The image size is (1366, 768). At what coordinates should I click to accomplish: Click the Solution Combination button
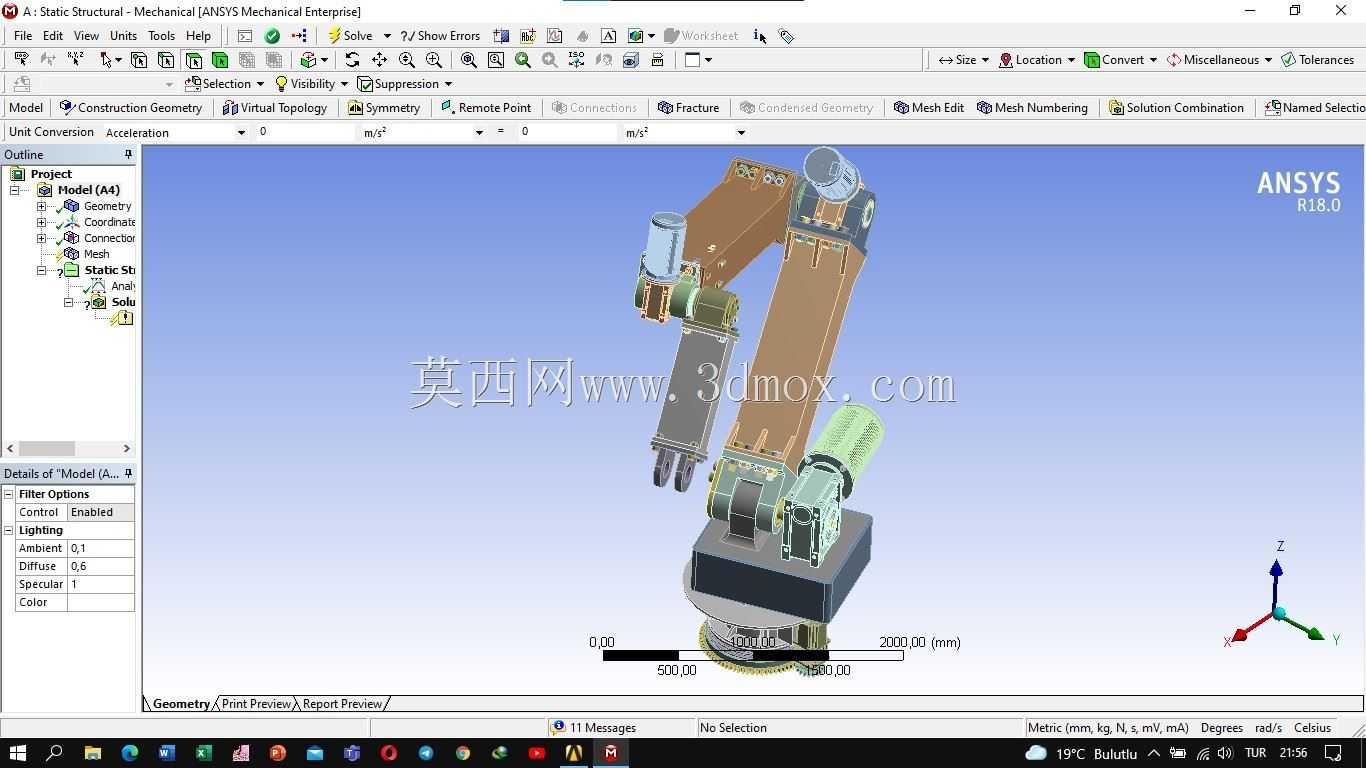(1176, 108)
